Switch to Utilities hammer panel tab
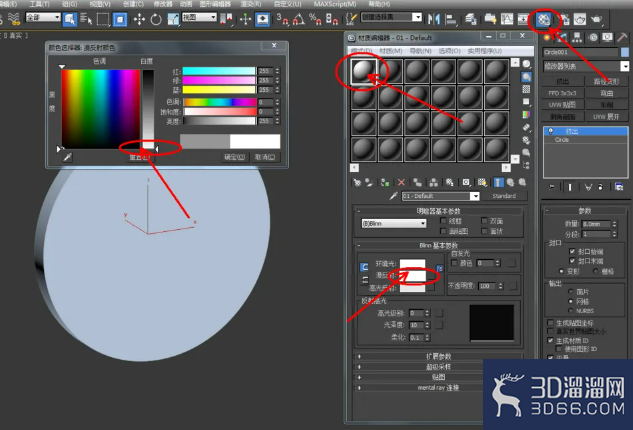This screenshot has width=633, height=430. pyautogui.click(x=622, y=38)
